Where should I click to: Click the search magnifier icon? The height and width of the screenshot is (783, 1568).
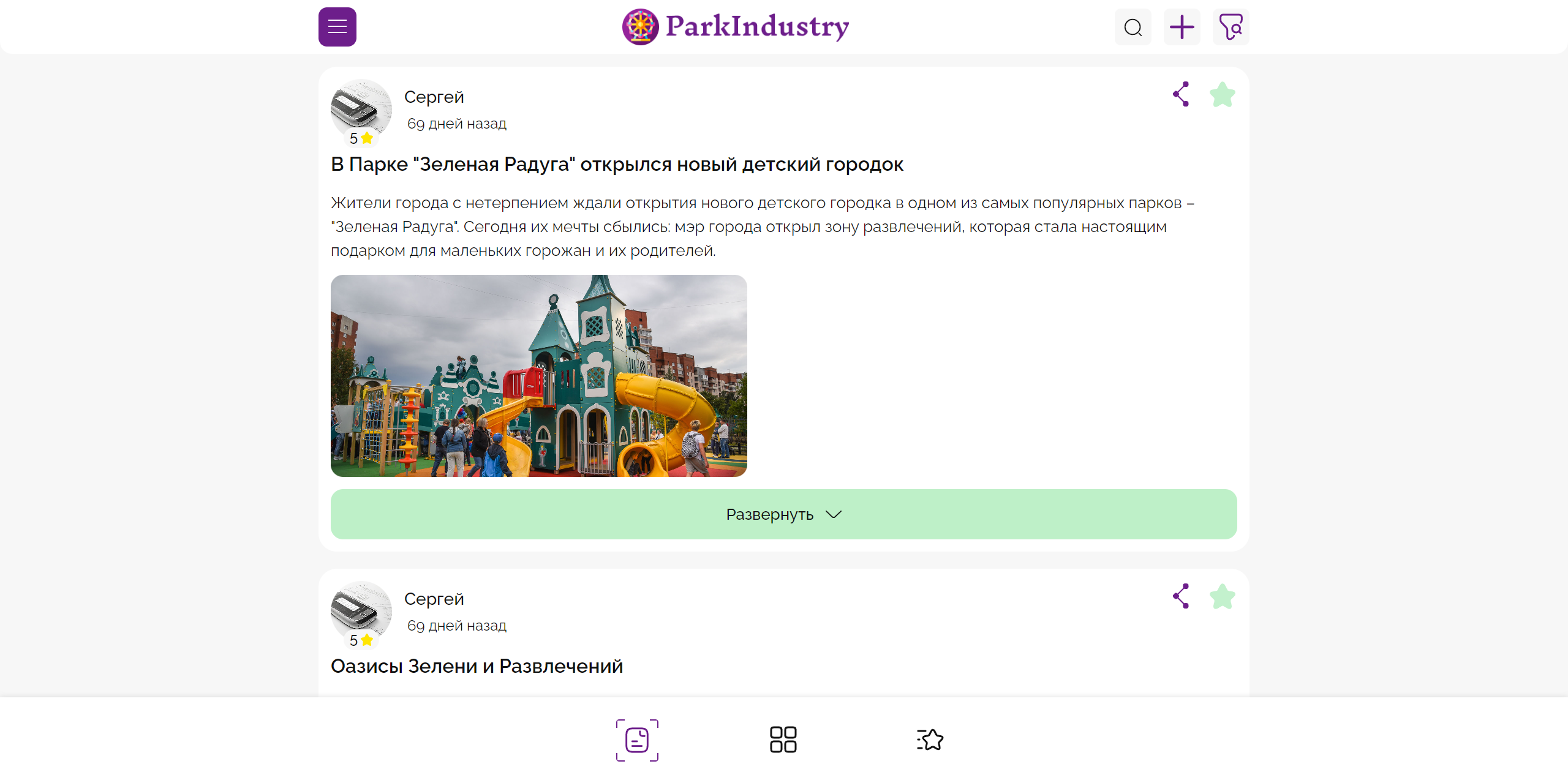click(1133, 27)
